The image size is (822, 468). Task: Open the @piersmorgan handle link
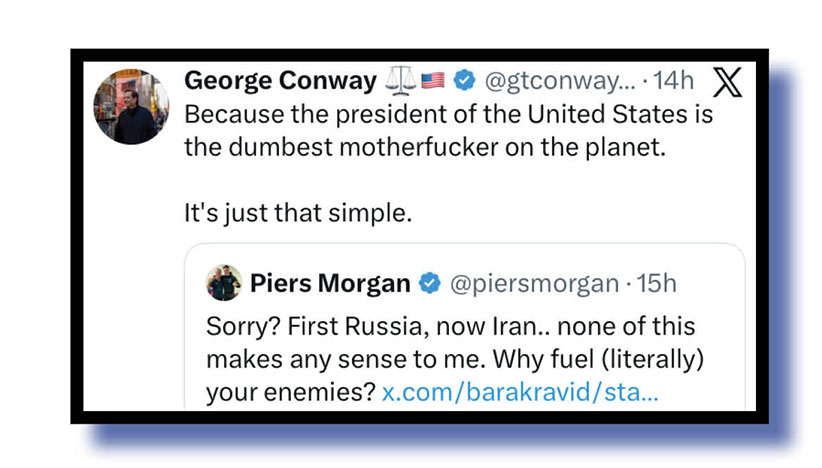tap(532, 284)
